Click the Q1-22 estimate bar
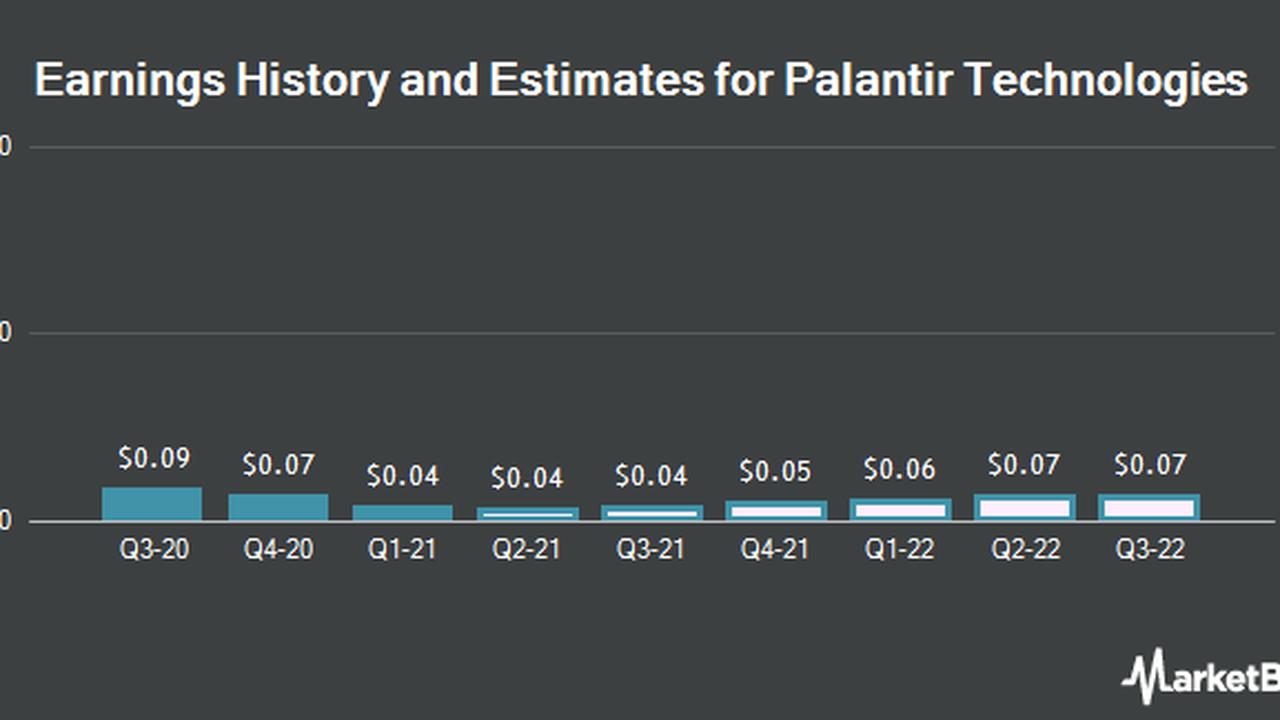The height and width of the screenshot is (720, 1280). 900,509
